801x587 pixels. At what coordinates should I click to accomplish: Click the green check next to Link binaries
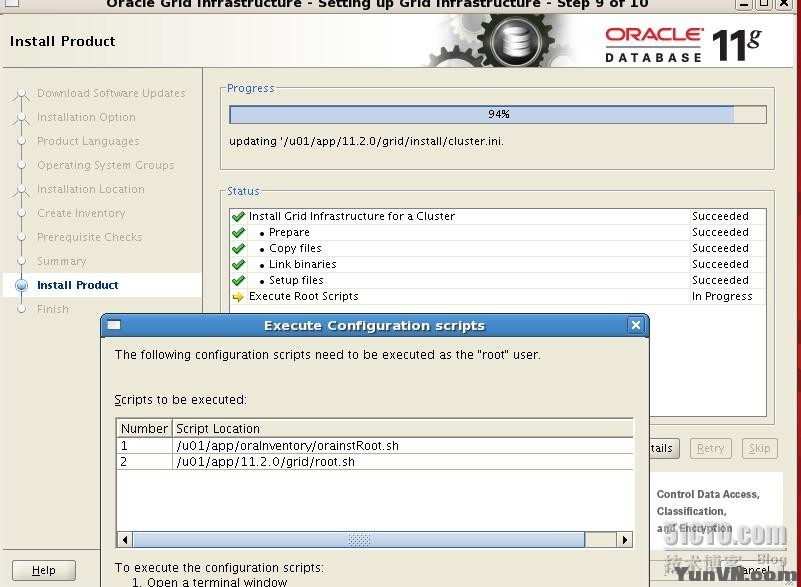(x=238, y=264)
